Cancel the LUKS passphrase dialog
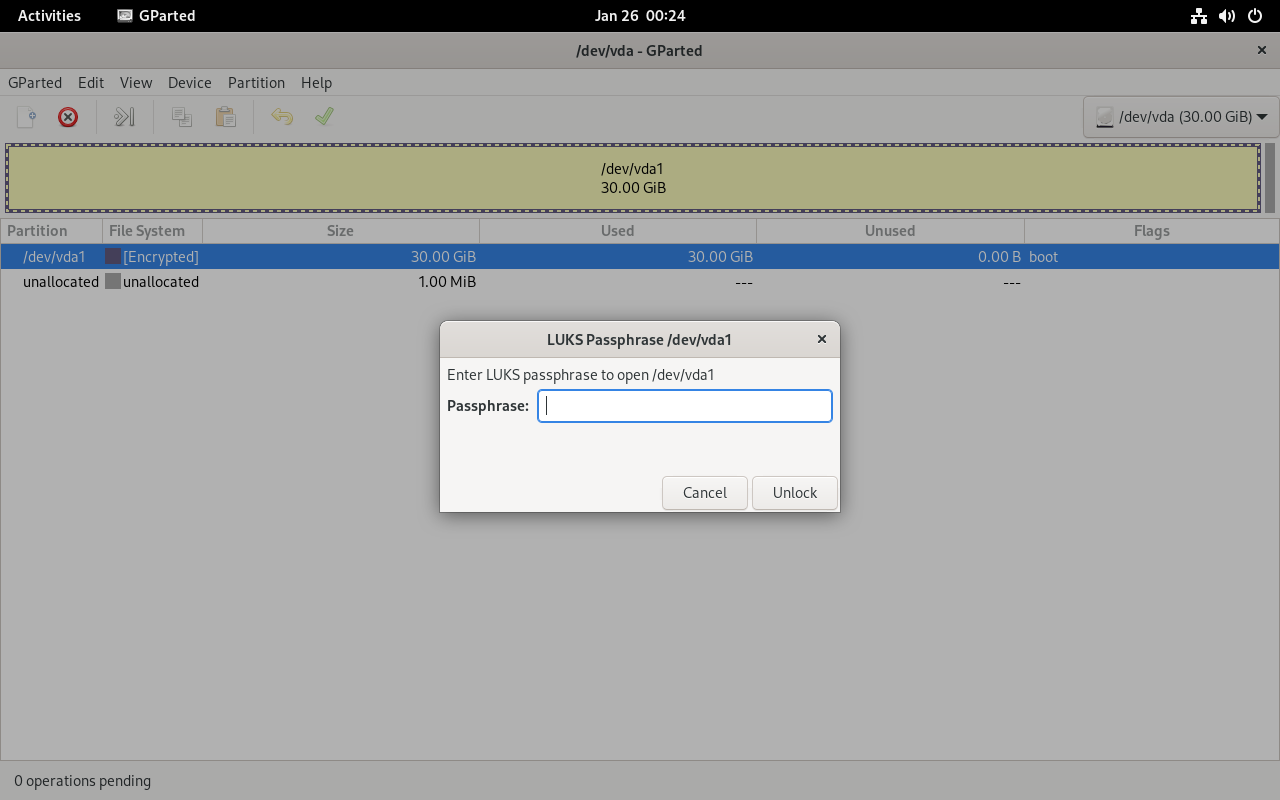 pos(704,492)
